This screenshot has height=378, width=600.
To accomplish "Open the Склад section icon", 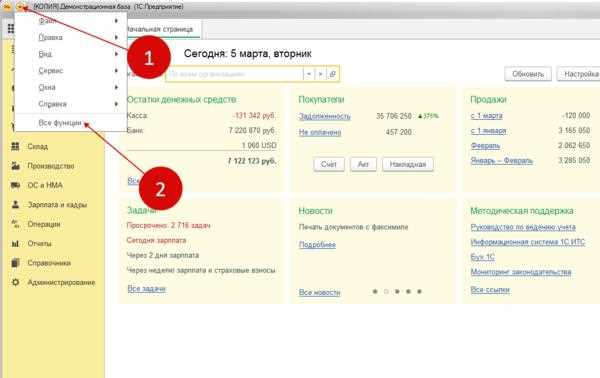I will 15,146.
